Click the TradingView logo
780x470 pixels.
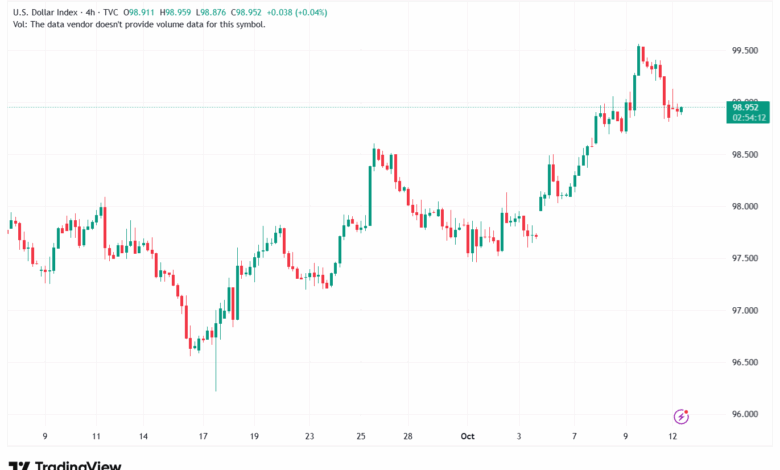[65, 466]
